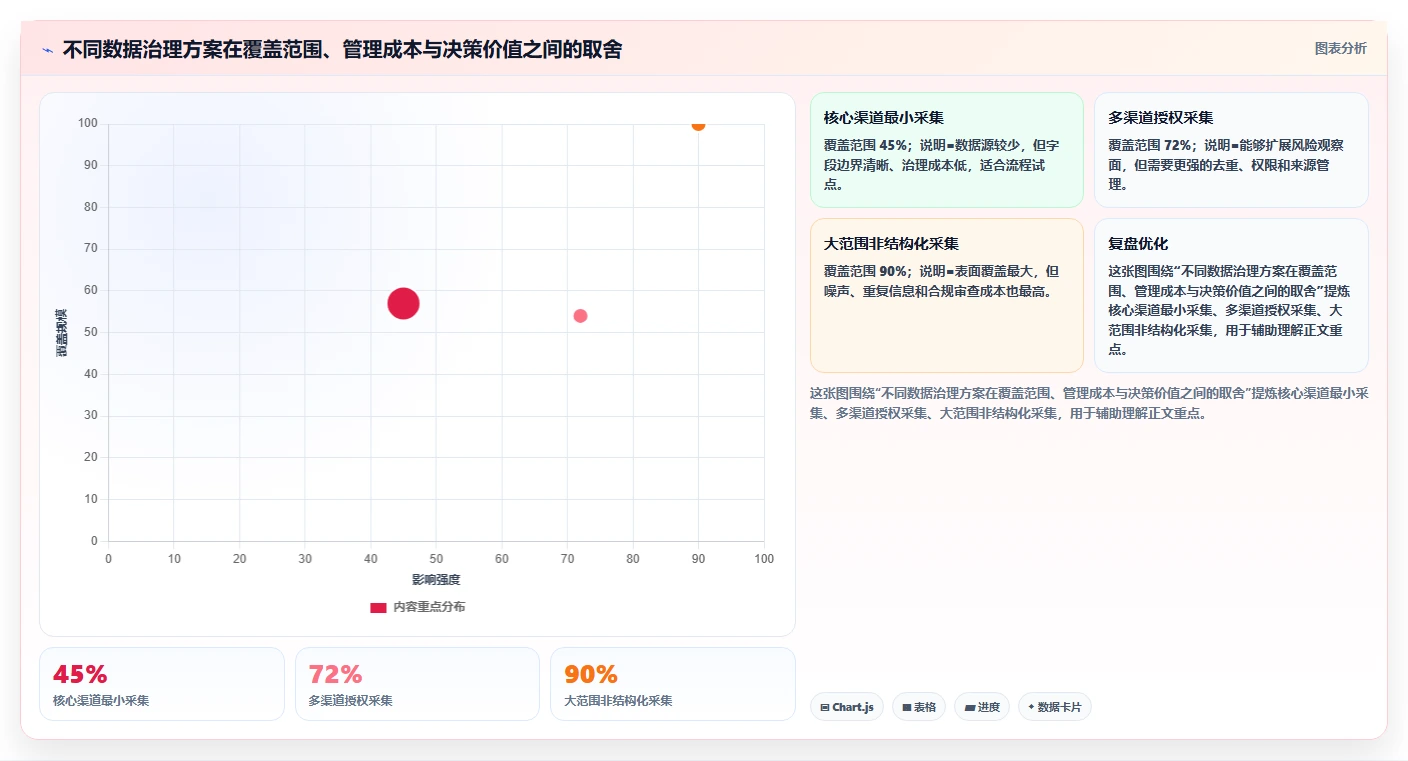Click the y-axis tick label 100
Viewport: 1408px width, 761px height.
point(88,123)
